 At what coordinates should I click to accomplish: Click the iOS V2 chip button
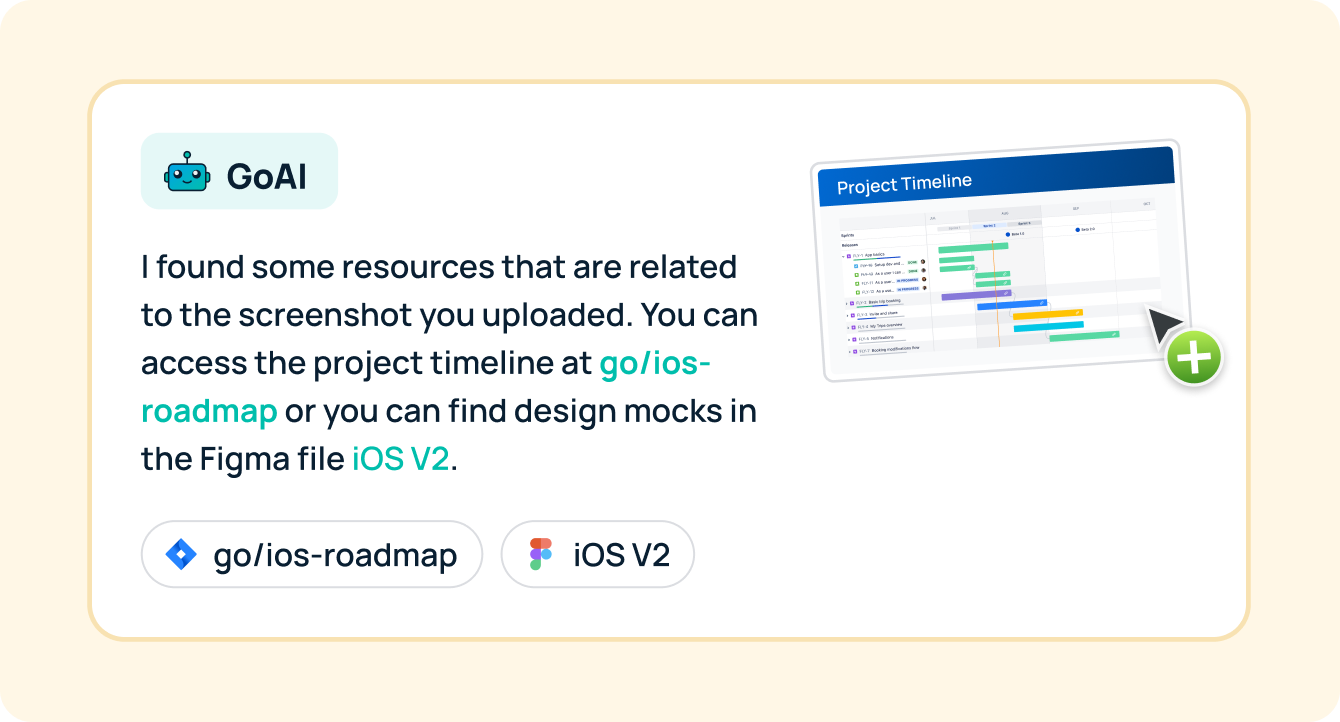point(597,554)
